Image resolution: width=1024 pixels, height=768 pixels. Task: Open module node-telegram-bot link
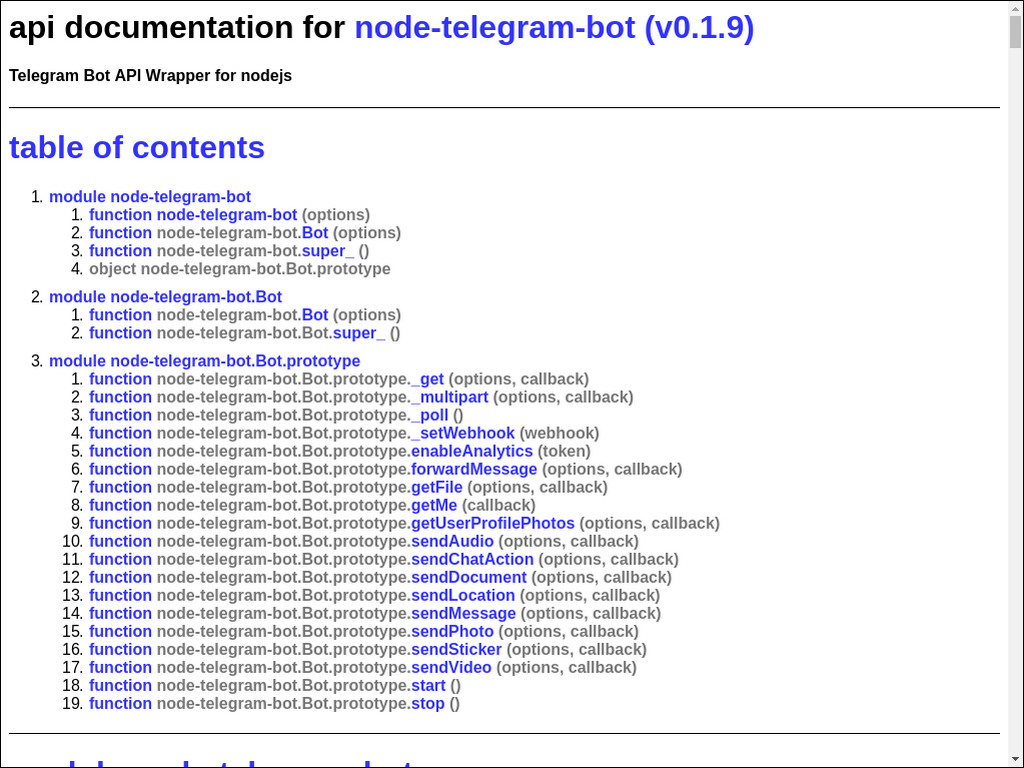pyautogui.click(x=150, y=197)
